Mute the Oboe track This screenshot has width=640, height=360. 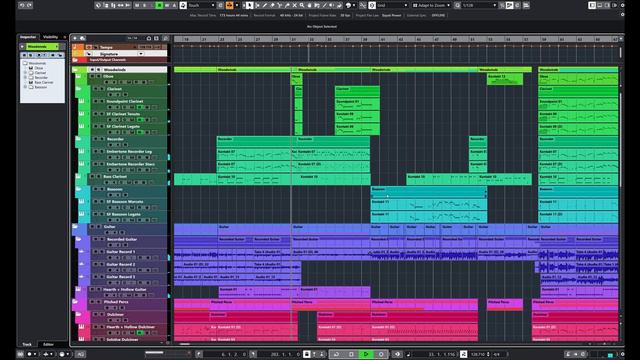[92, 76]
